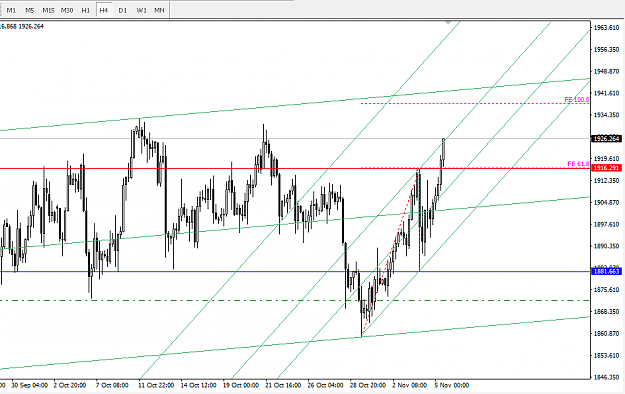625x394 pixels.
Task: Select the FE 100.0 Fibonacci expansion label
Action: [x=576, y=100]
